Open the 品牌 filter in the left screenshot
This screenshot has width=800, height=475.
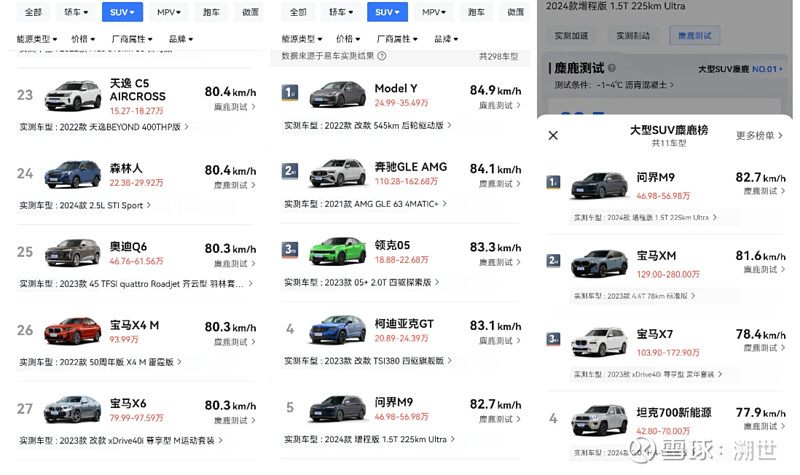pyautogui.click(x=181, y=39)
